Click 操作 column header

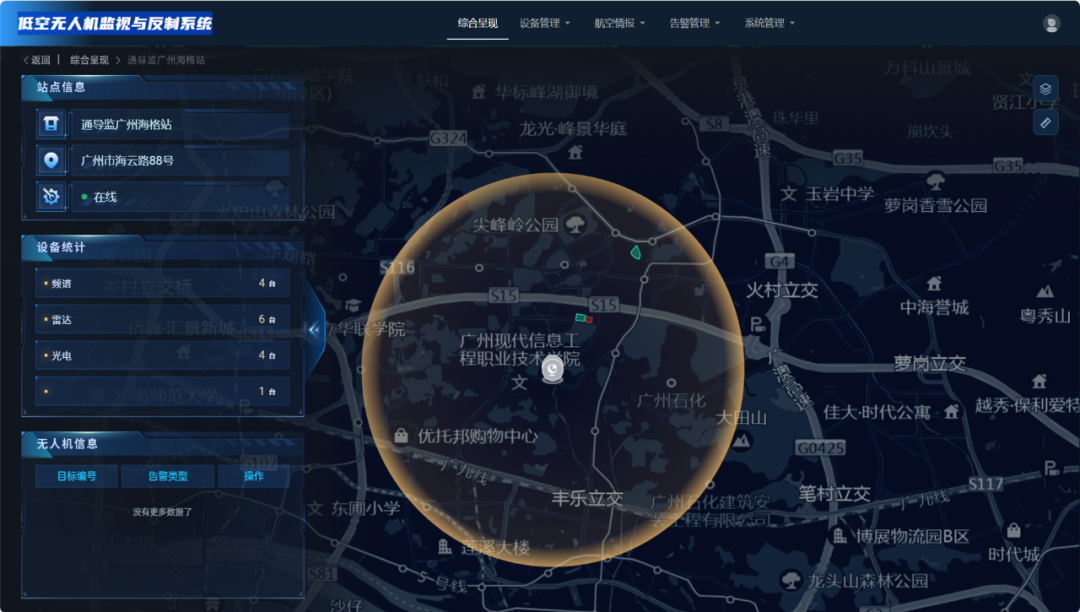tap(253, 476)
